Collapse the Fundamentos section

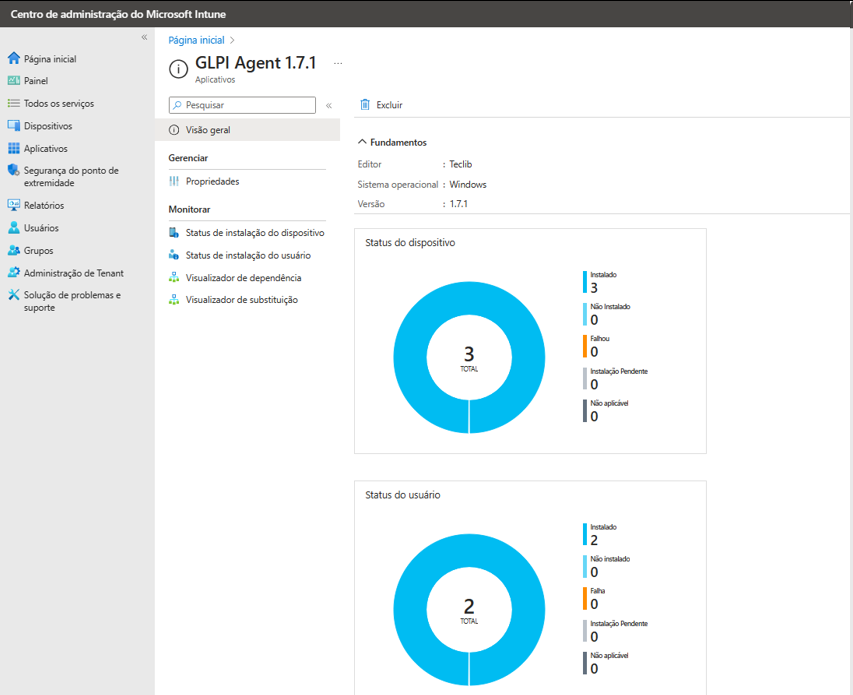coord(362,142)
